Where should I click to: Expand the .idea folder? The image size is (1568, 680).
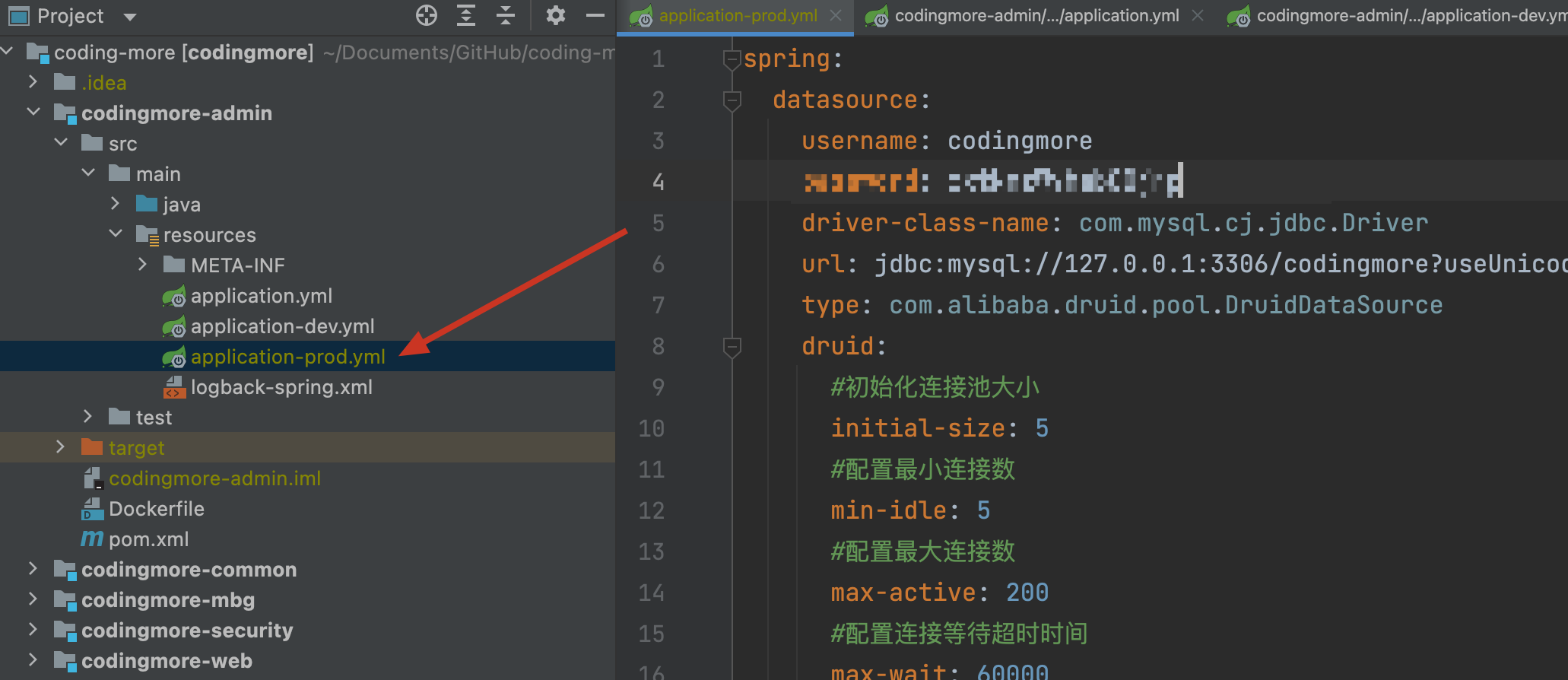[33, 82]
